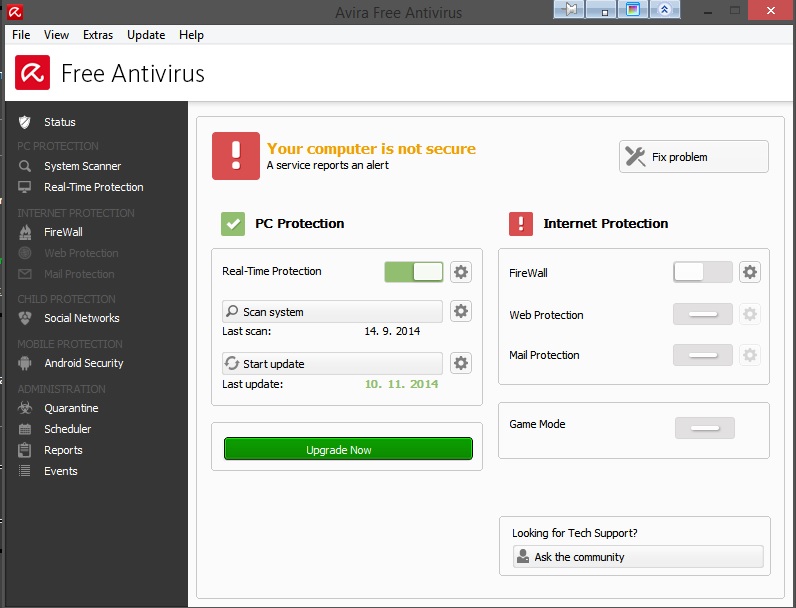796x608 pixels.
Task: Open FireWall settings gear
Action: [x=750, y=272]
